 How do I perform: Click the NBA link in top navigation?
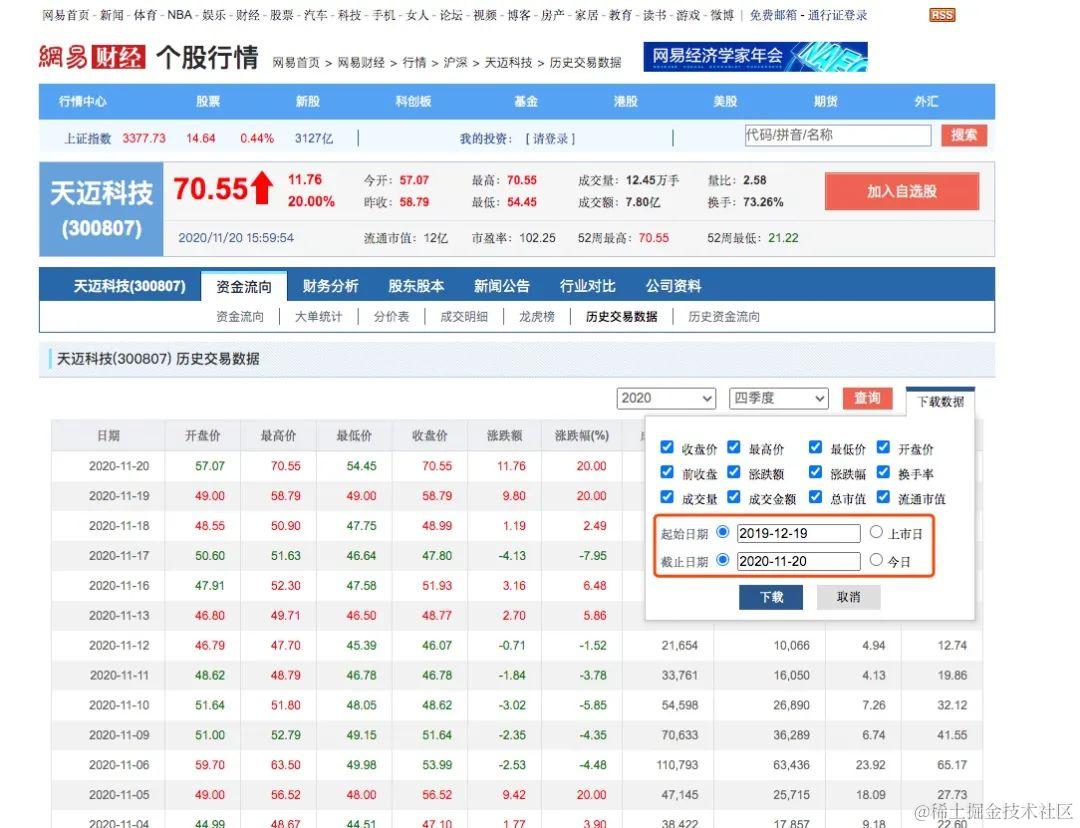(180, 15)
